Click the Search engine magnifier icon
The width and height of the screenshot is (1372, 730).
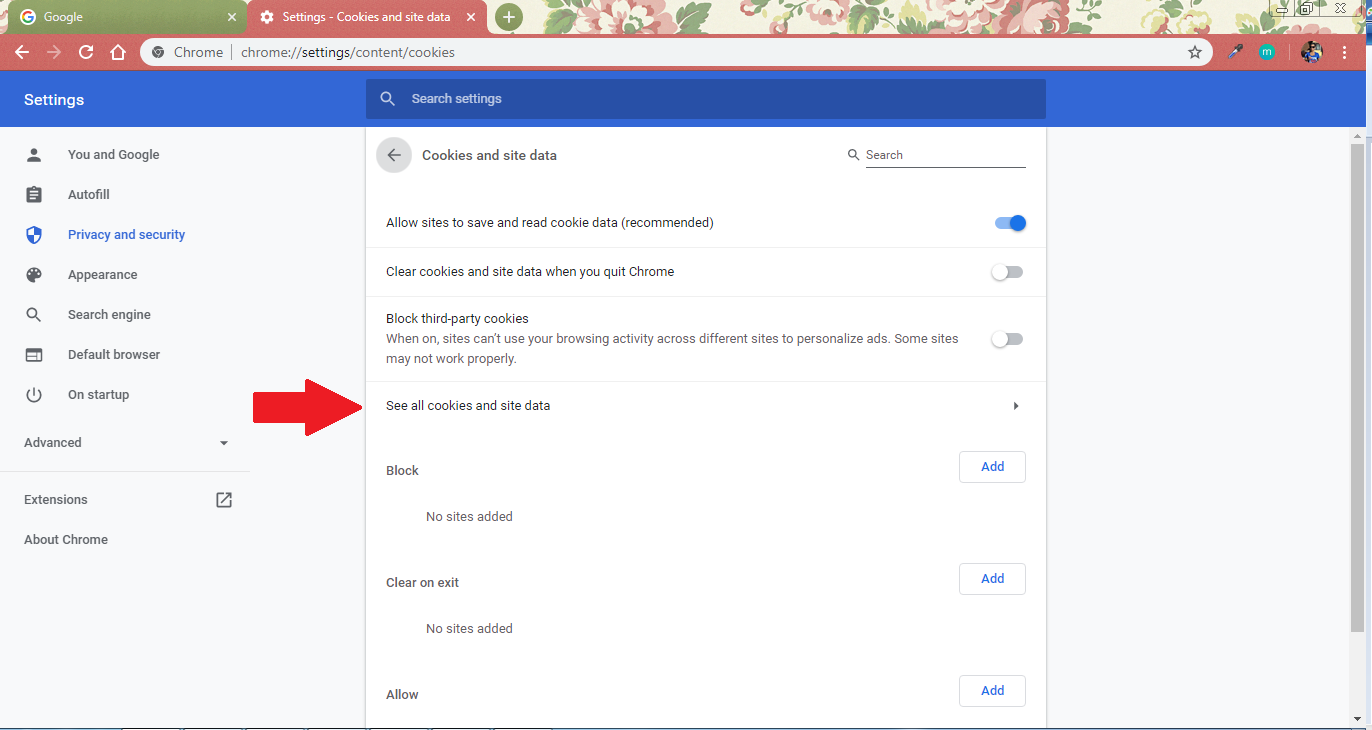(34, 315)
